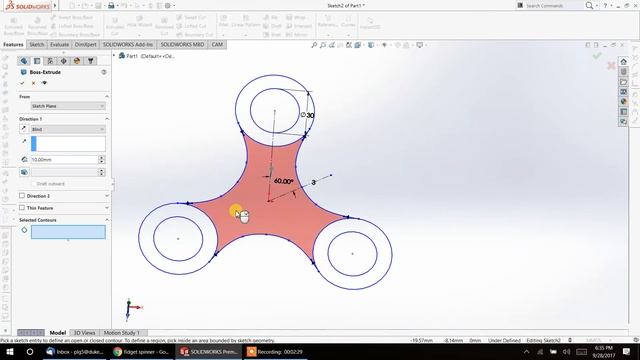Select the Model bottom tab

tap(58, 333)
